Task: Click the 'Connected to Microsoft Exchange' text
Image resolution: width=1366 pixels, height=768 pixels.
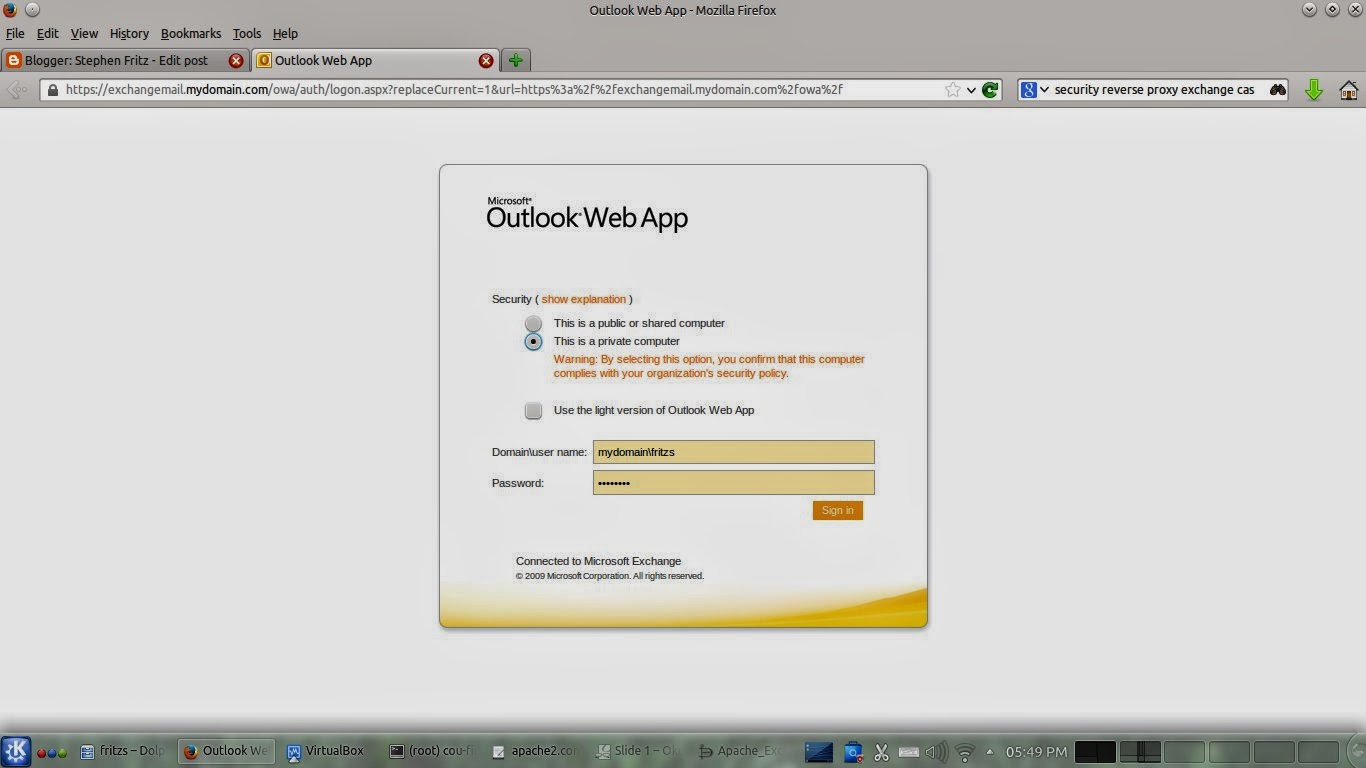Action: coord(598,562)
